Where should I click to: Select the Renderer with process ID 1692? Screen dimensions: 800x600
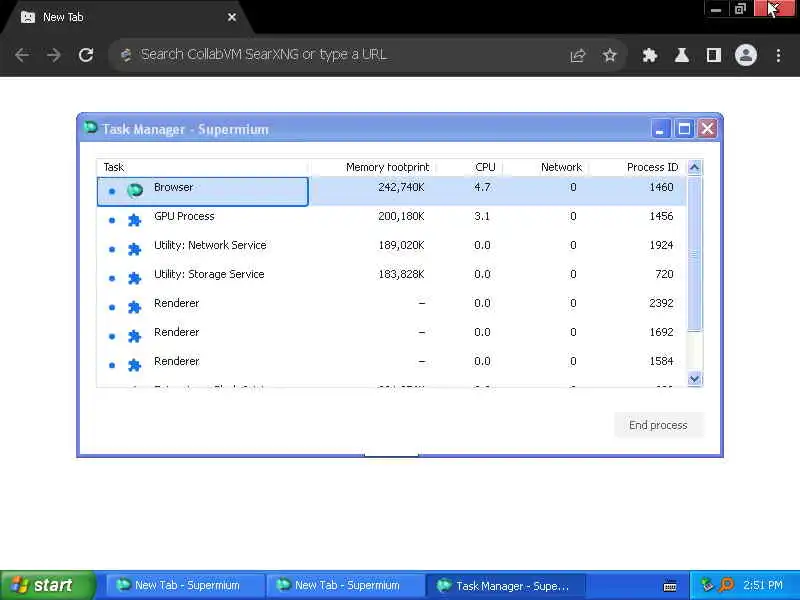point(391,337)
